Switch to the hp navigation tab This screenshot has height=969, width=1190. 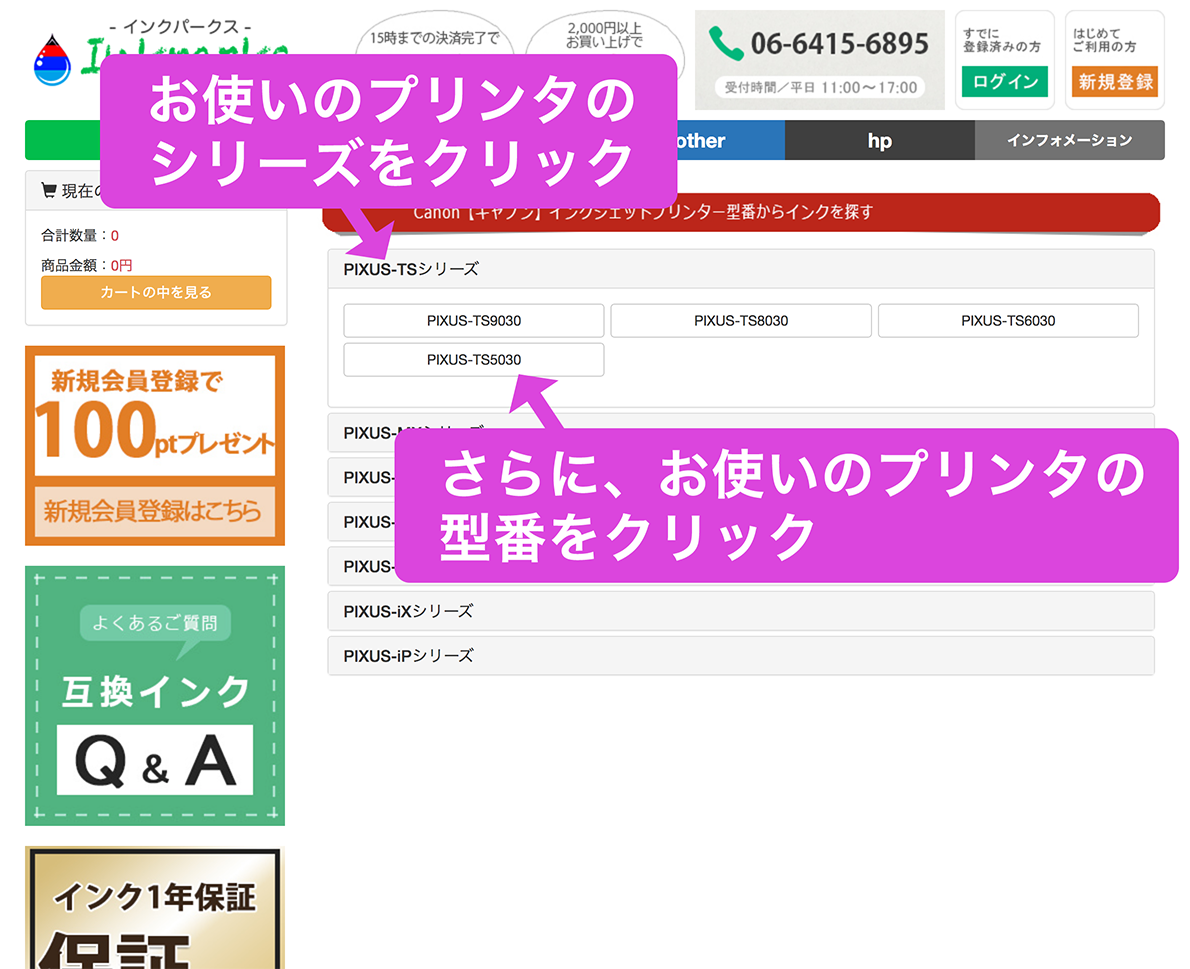coord(880,140)
